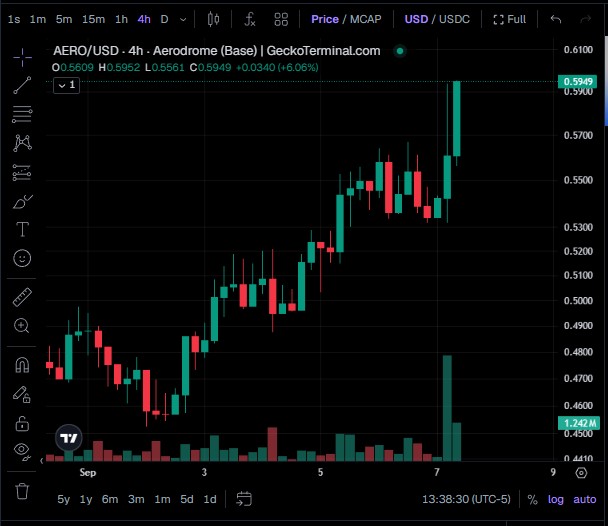Select the trend line drawing tool
The image size is (608, 526).
pyautogui.click(x=22, y=85)
